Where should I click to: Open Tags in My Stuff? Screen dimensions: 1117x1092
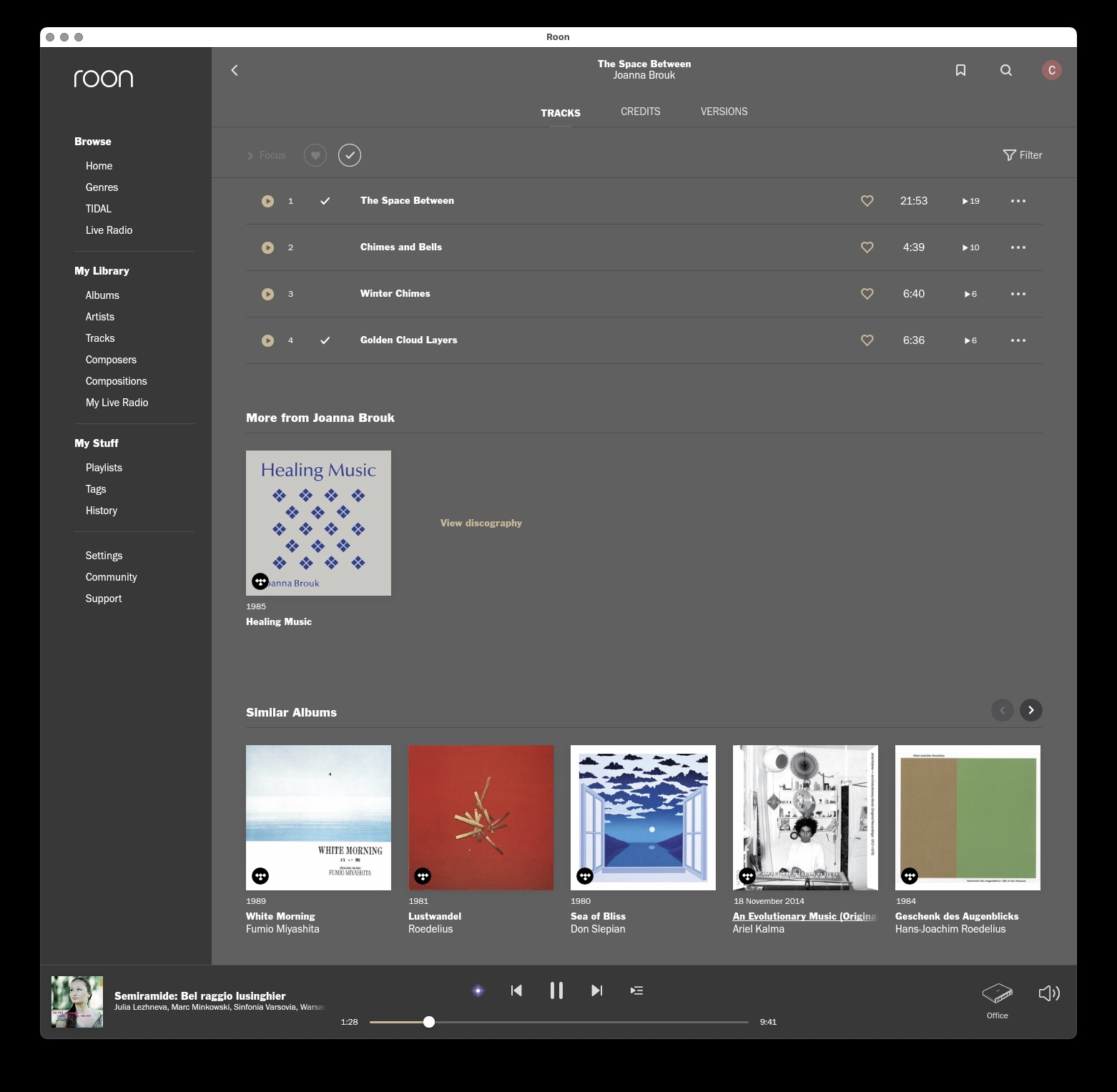pyautogui.click(x=96, y=489)
